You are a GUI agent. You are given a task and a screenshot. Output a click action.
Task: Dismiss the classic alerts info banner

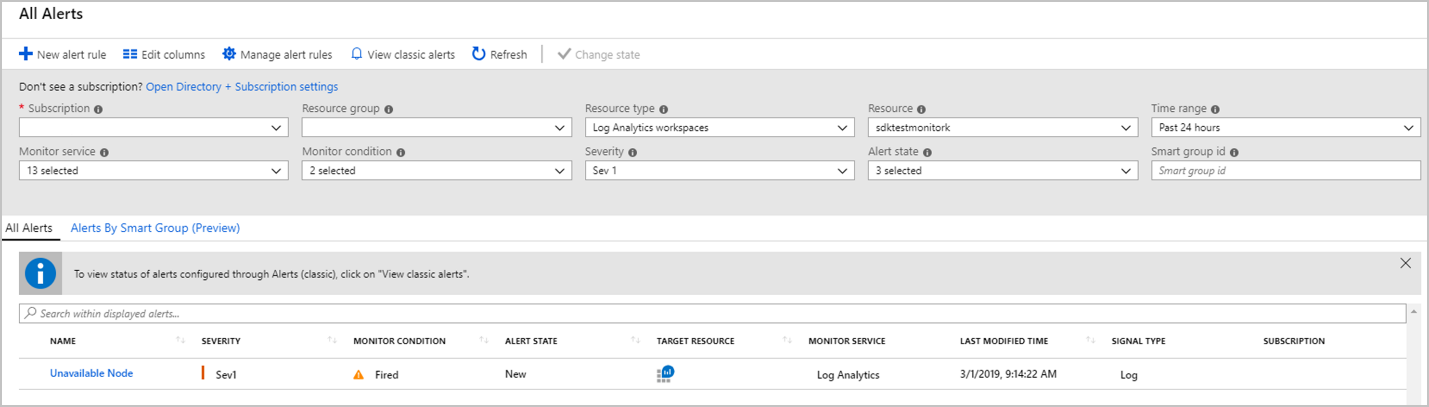[x=1405, y=263]
